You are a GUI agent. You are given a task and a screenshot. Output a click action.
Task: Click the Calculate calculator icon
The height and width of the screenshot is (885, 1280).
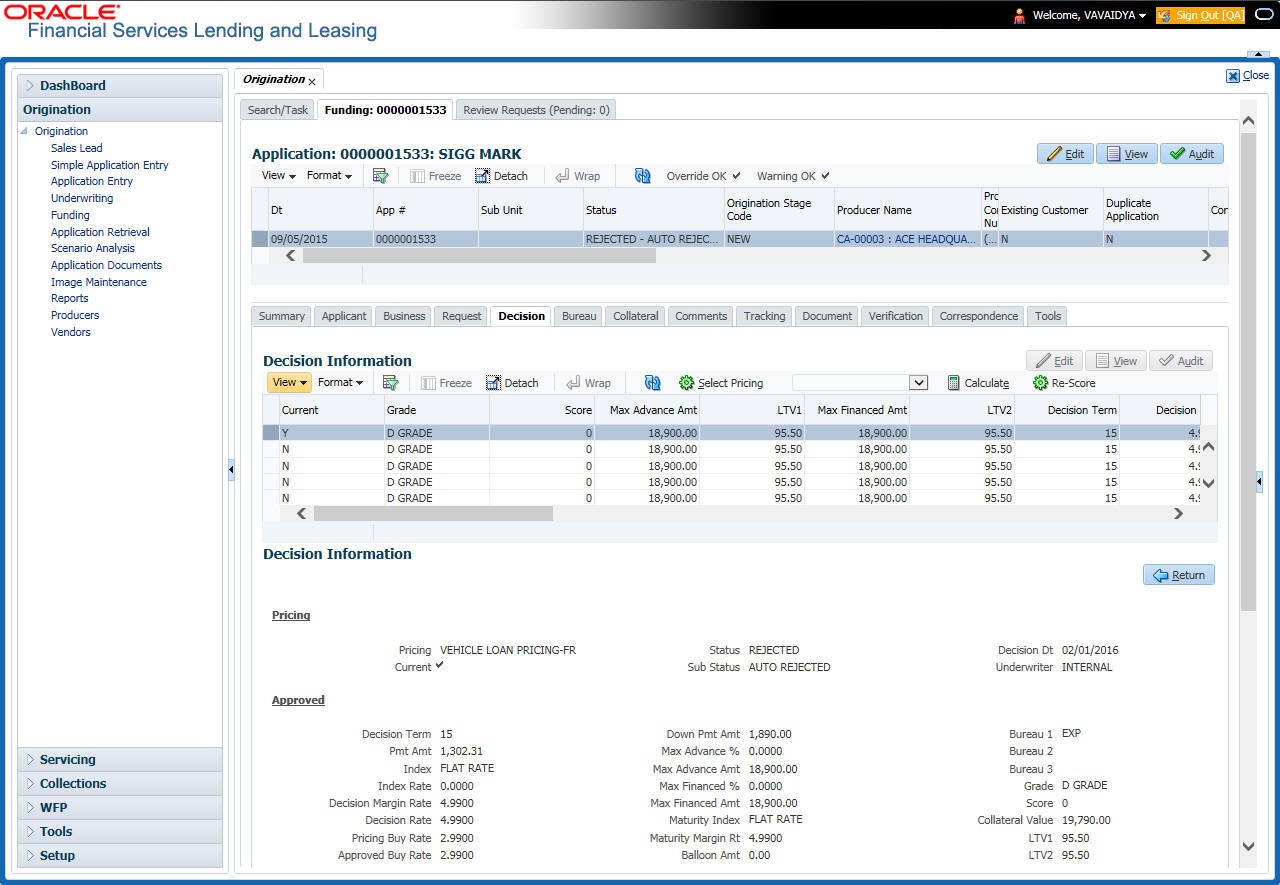[954, 383]
